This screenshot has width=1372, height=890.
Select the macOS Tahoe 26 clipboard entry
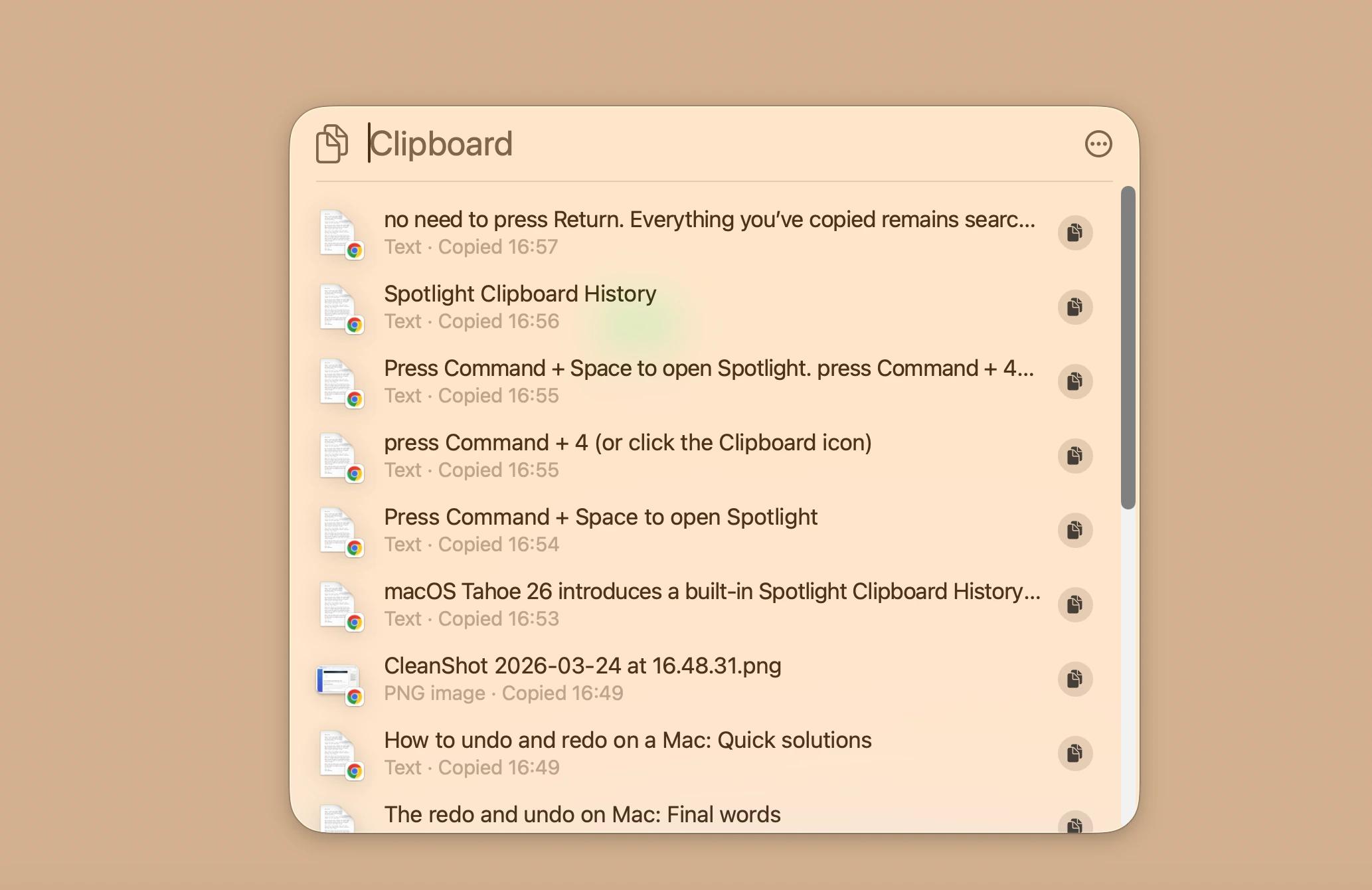pyautogui.click(x=598, y=603)
